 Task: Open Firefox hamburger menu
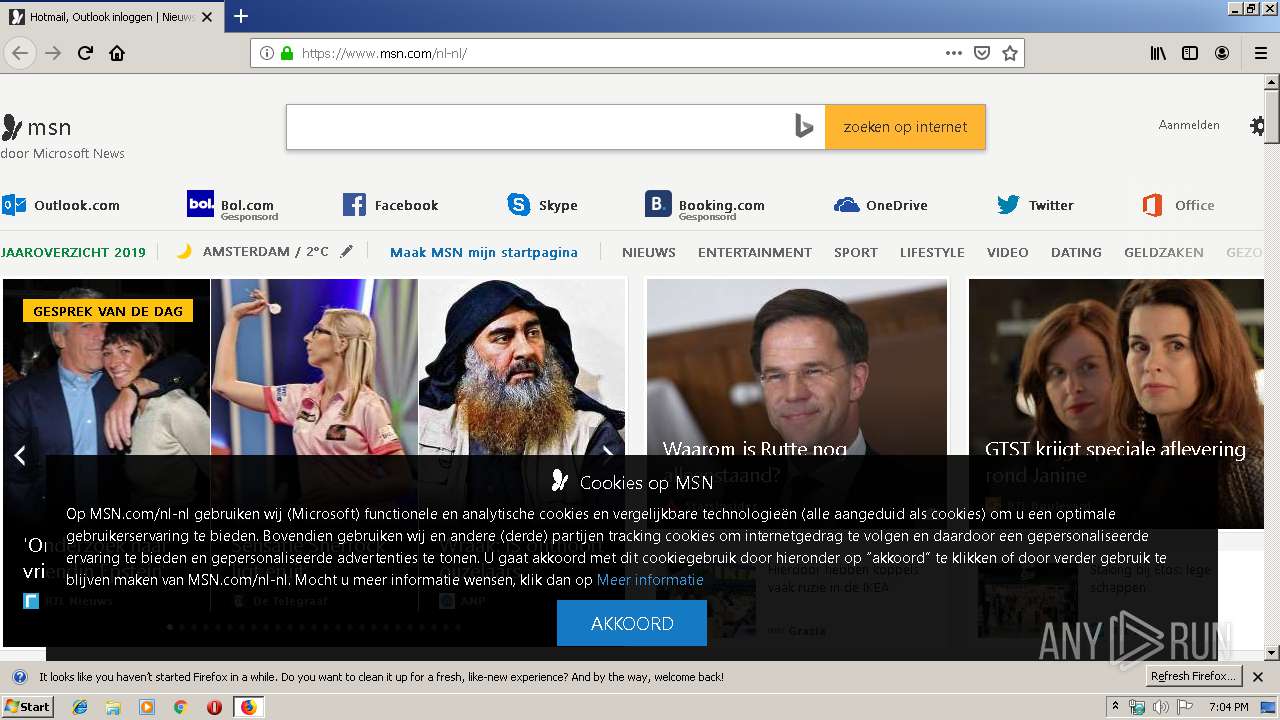(1260, 53)
